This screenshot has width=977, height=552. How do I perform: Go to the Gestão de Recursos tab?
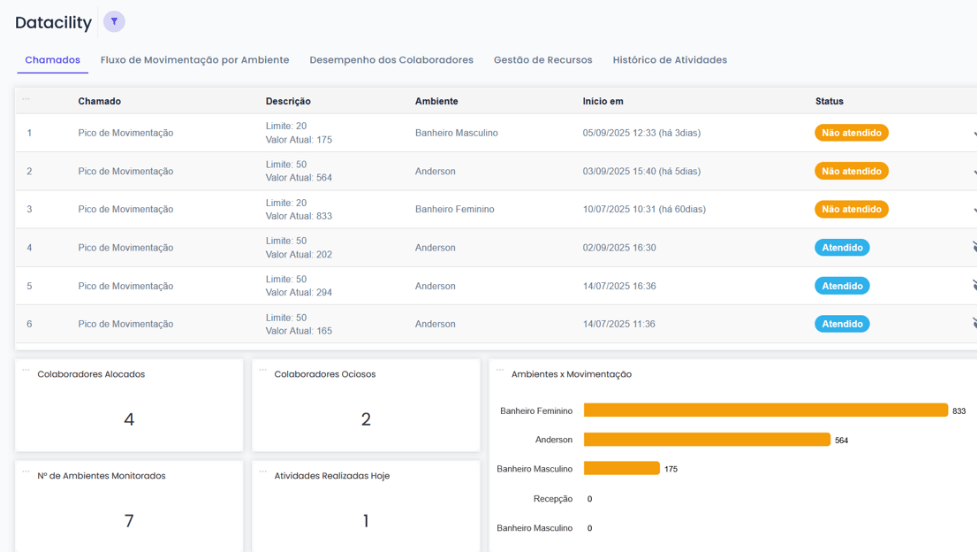[x=543, y=60]
